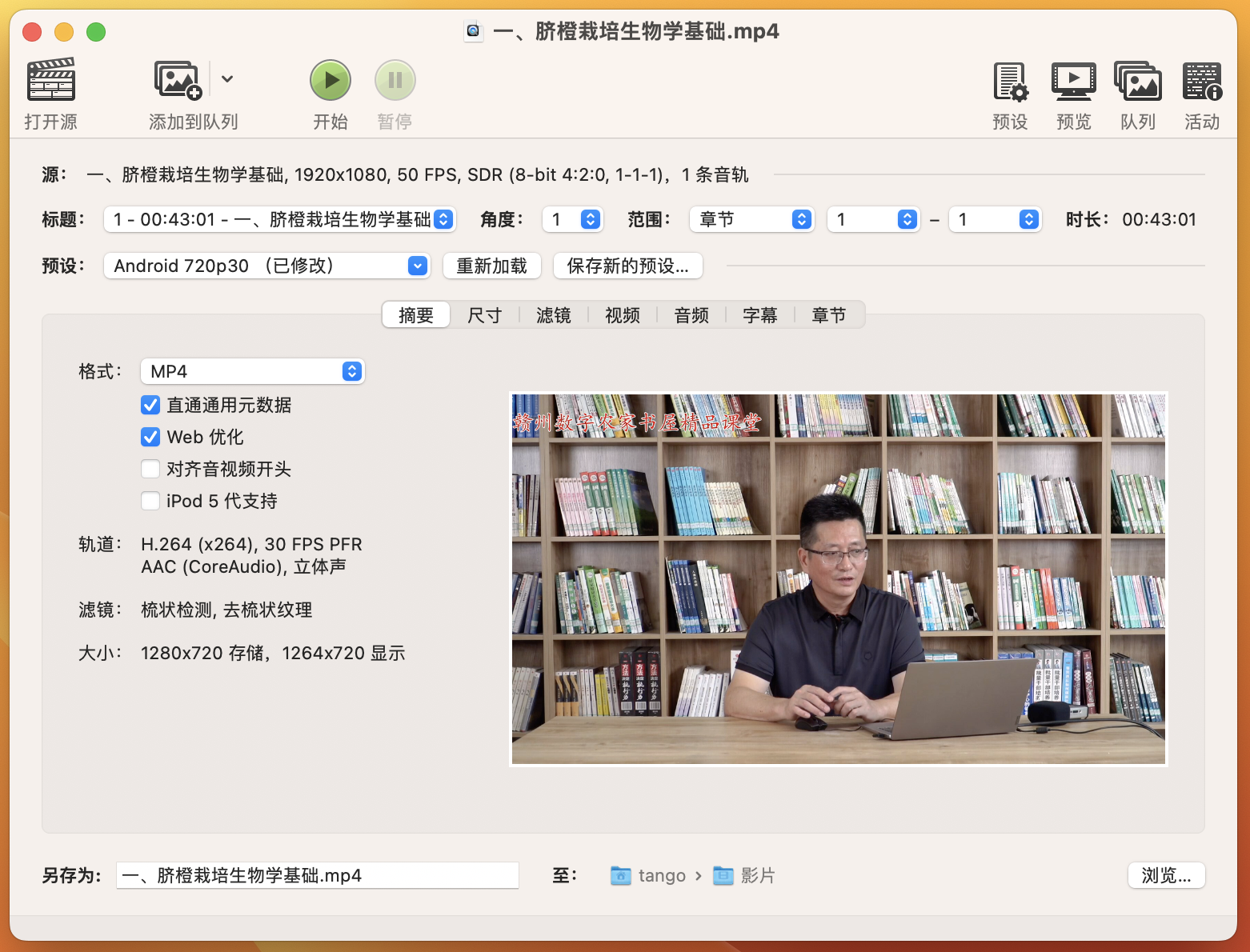This screenshot has width=1250, height=952.
Task: 点击重新加载按钮
Action: coord(491,266)
